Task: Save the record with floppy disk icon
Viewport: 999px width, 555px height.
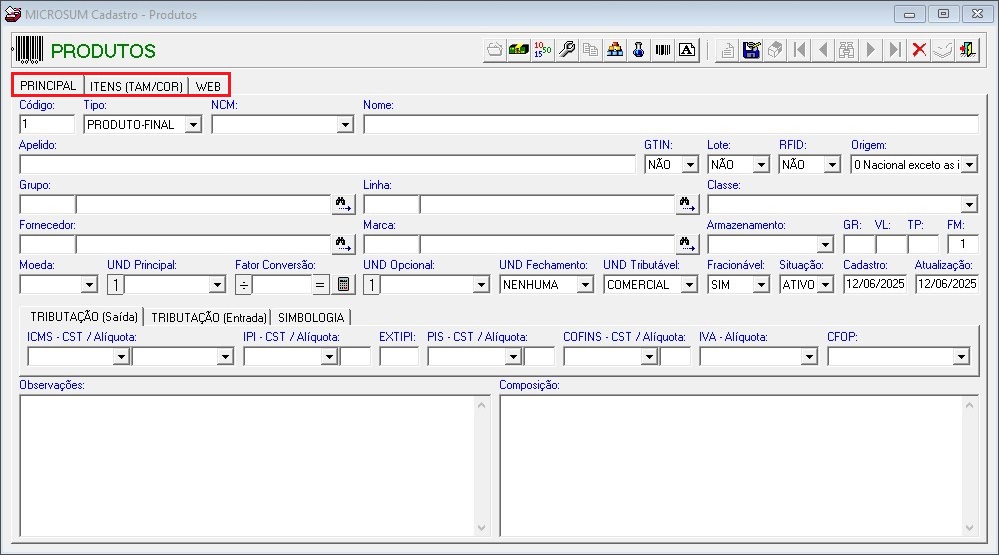Action: pyautogui.click(x=751, y=50)
